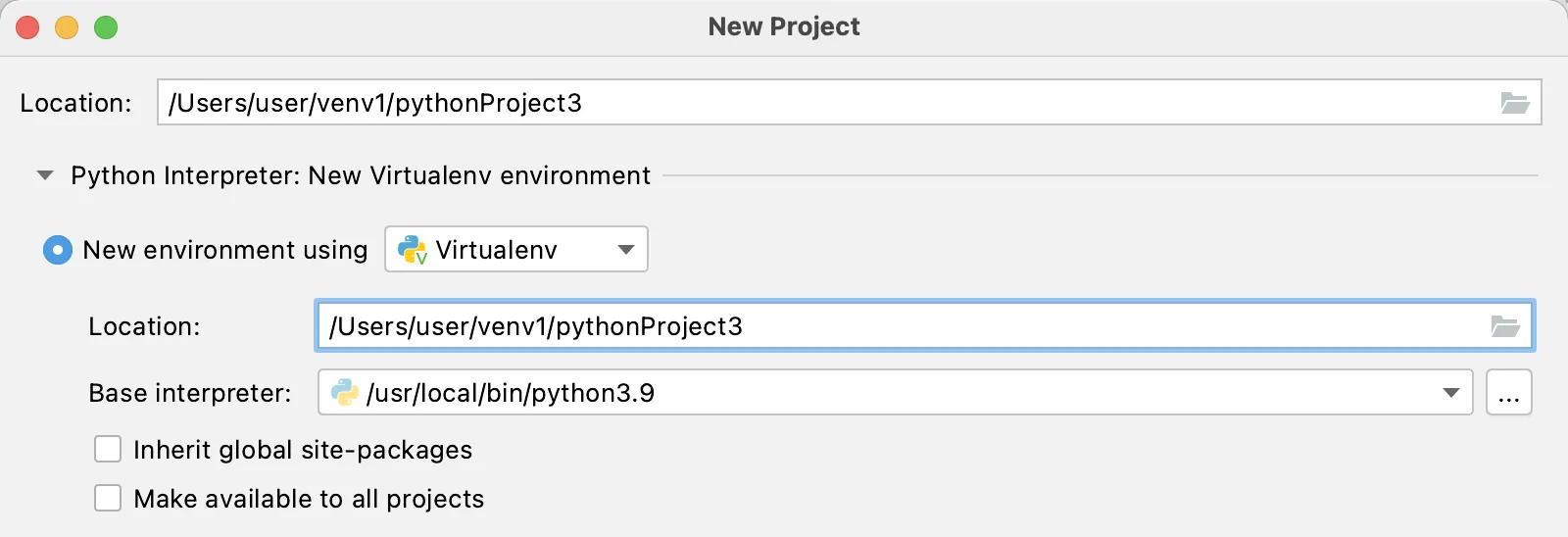Open the Virtualenv environment type dropdown
This screenshot has width=1568, height=537.
coord(626,250)
